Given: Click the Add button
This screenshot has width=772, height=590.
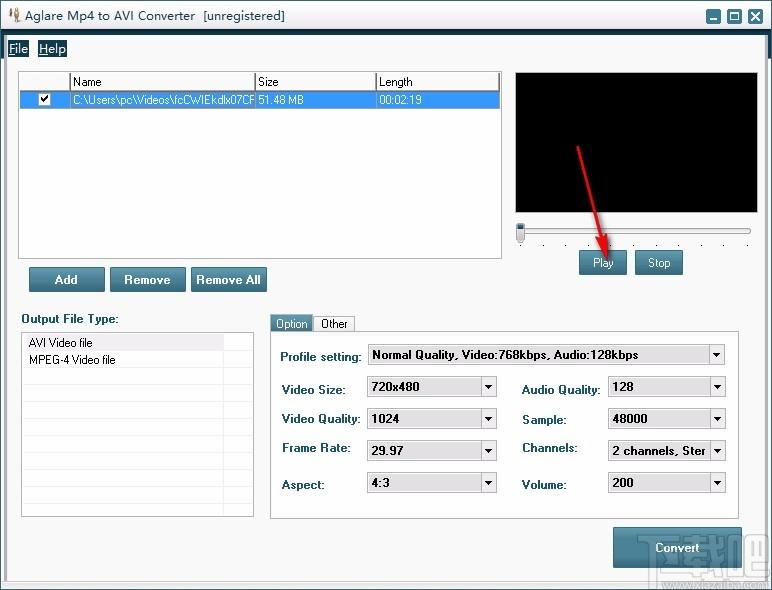Looking at the screenshot, I should point(66,280).
